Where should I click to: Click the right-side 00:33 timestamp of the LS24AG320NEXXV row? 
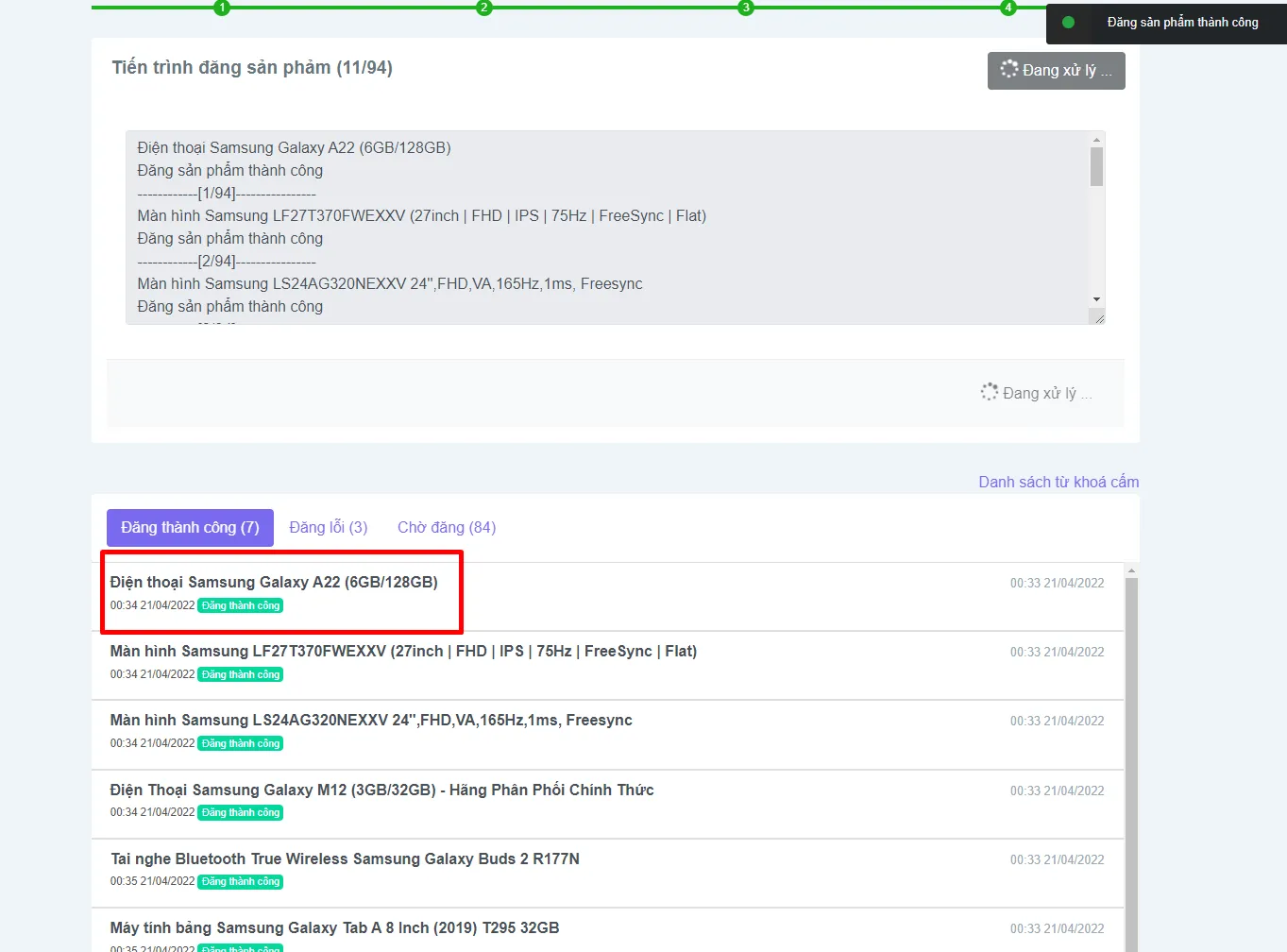[x=1057, y=722]
